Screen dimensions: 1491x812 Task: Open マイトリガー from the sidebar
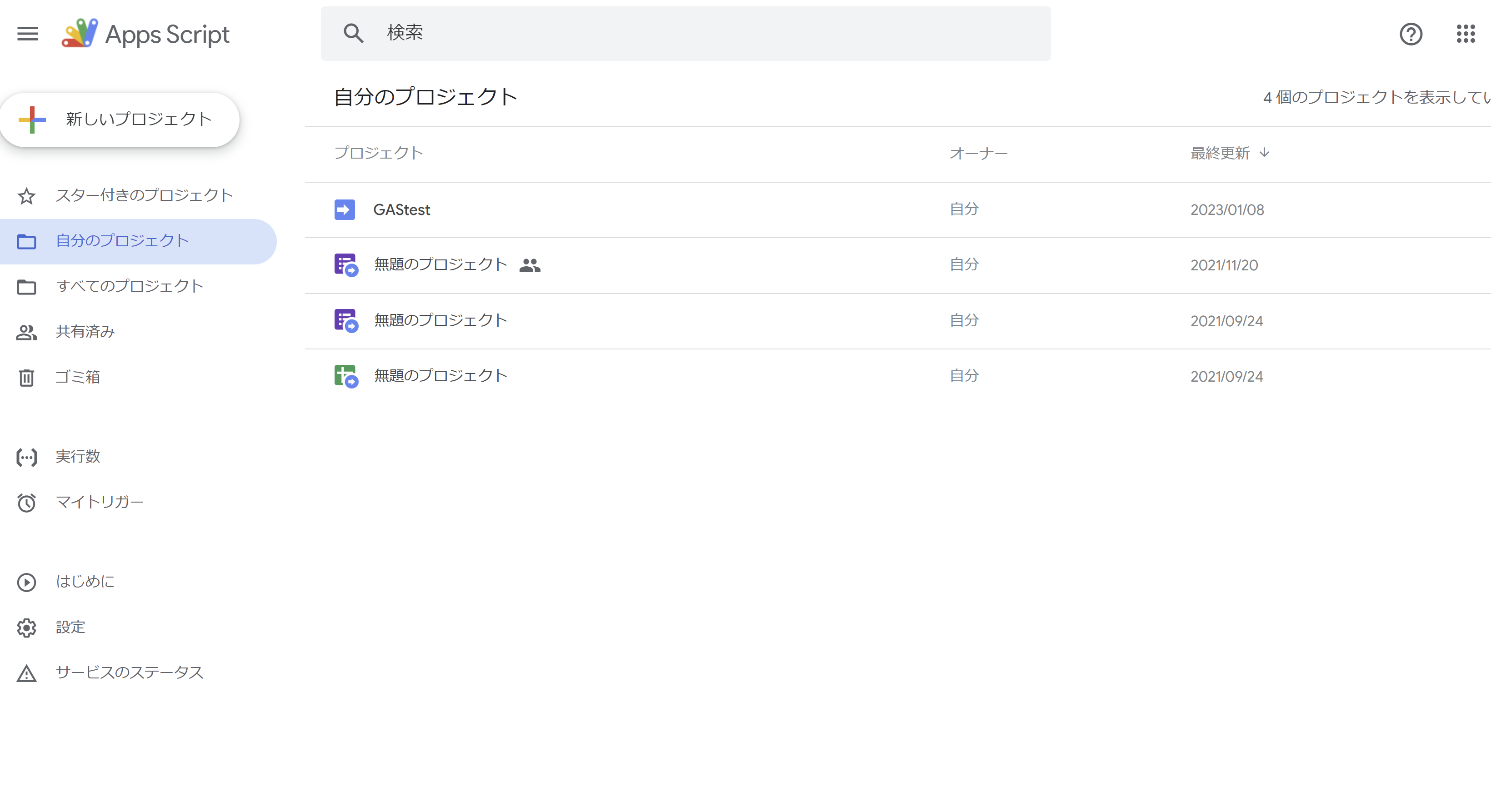(99, 502)
